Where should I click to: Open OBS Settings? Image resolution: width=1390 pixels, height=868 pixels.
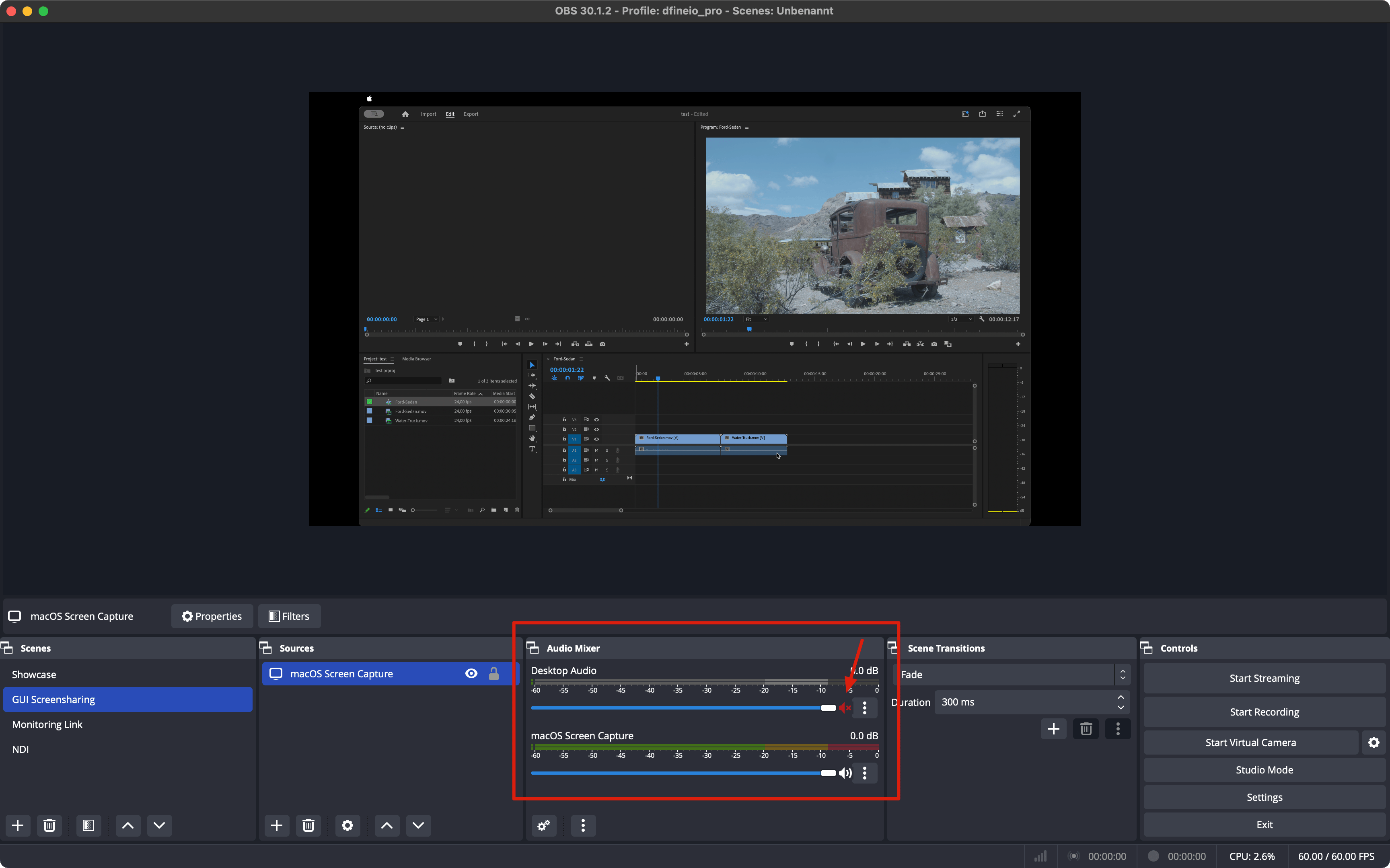pyautogui.click(x=1265, y=798)
